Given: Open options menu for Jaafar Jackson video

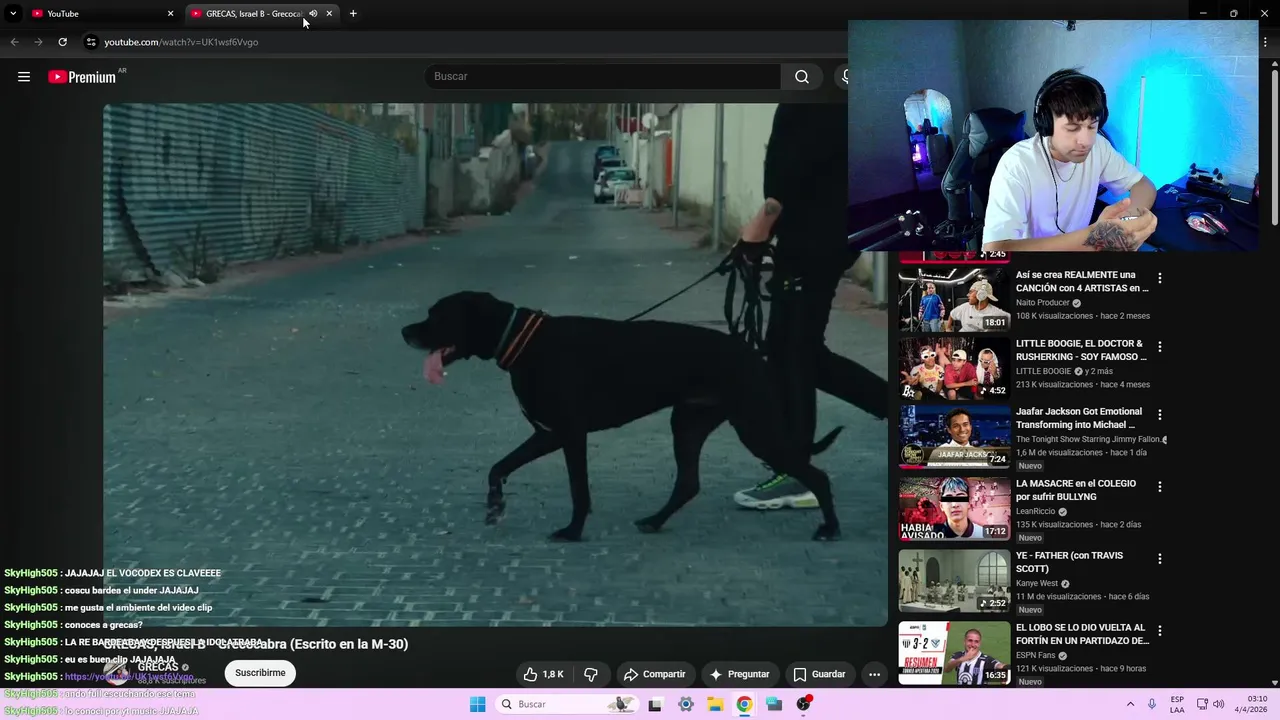Looking at the screenshot, I should coord(1160,415).
